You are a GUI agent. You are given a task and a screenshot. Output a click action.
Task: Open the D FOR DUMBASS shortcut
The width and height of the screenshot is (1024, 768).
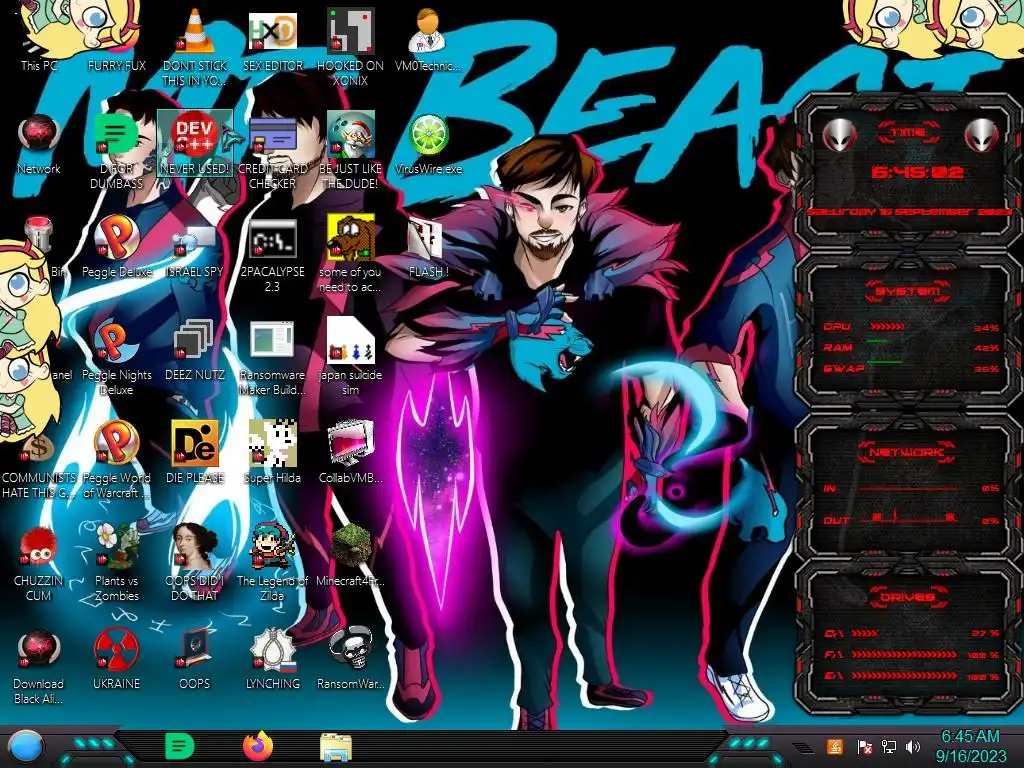tap(116, 150)
